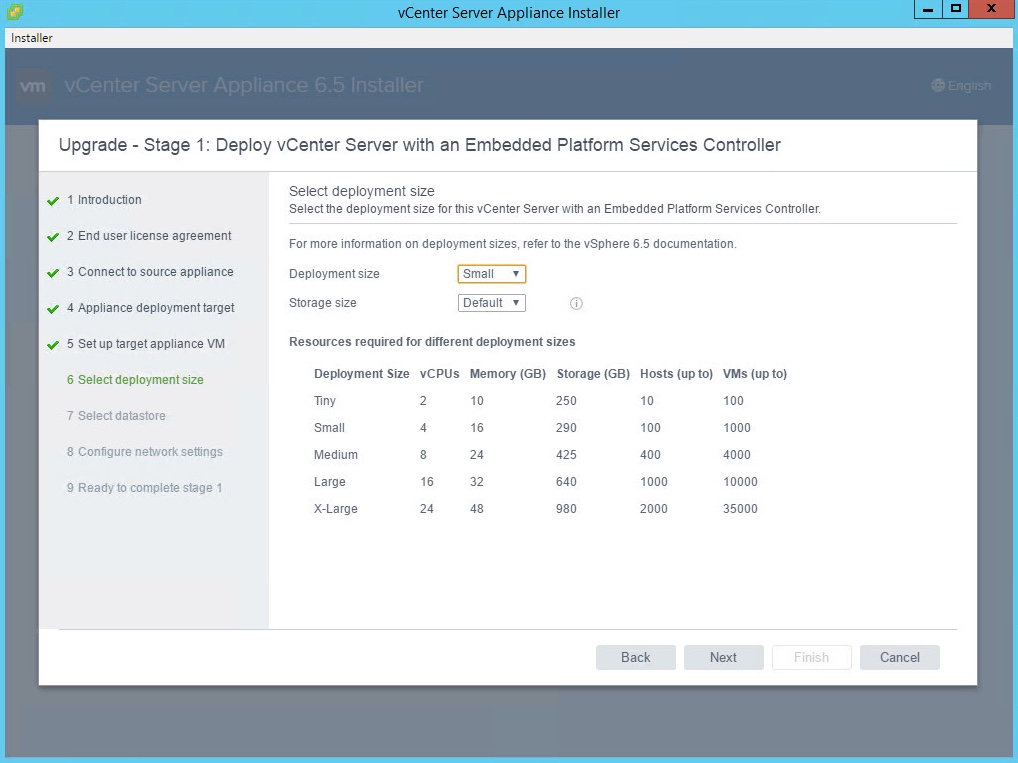The width and height of the screenshot is (1018, 763).
Task: Cancel the upgrade wizard
Action: 899,657
